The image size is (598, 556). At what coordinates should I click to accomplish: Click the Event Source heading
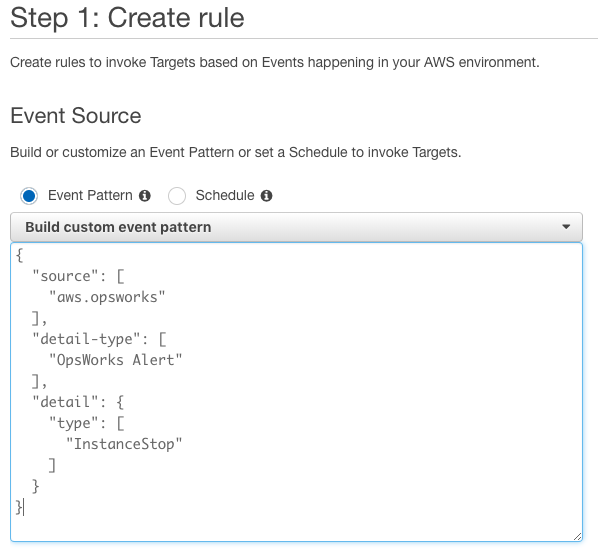tap(76, 116)
